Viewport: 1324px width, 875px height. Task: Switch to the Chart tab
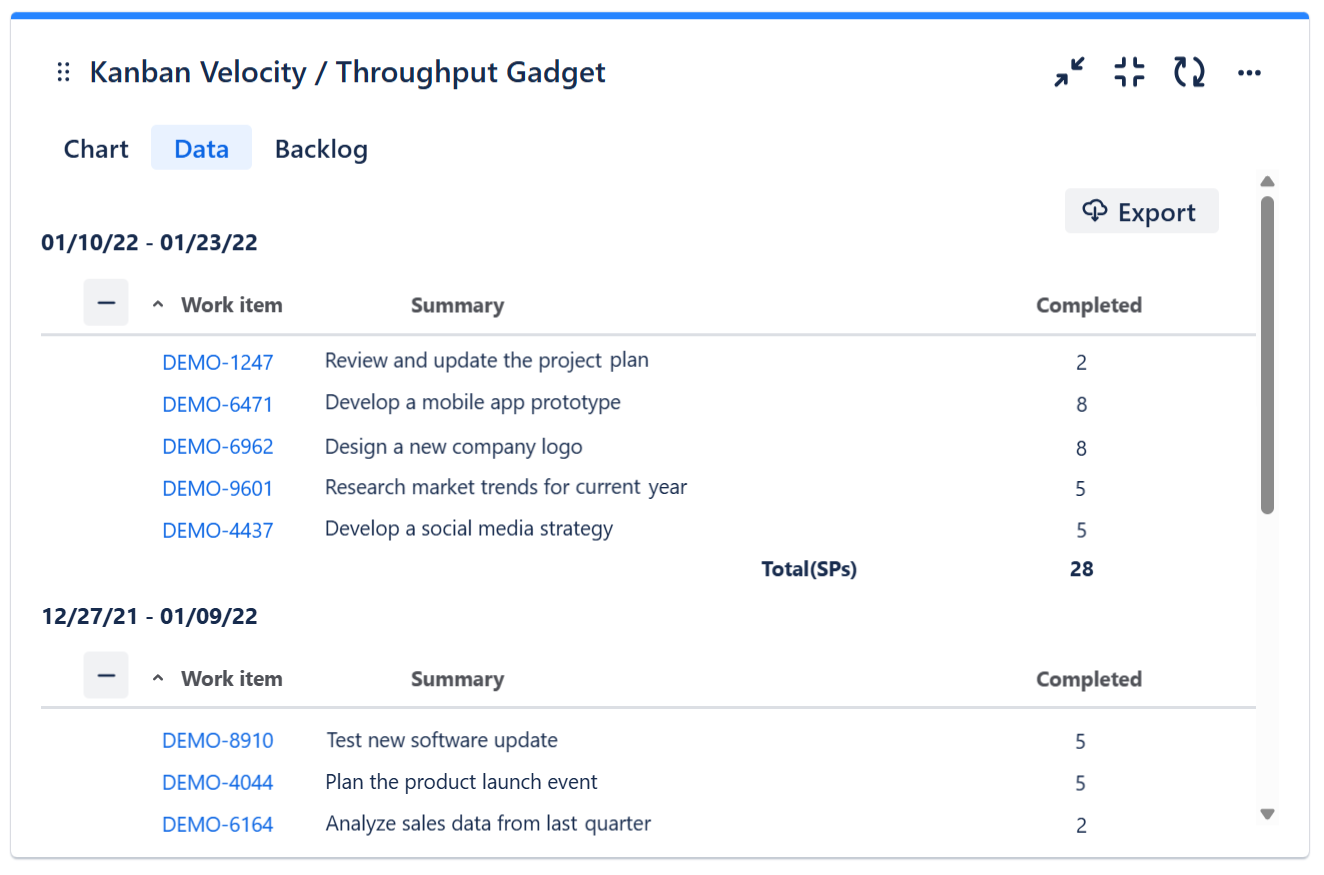tap(95, 148)
